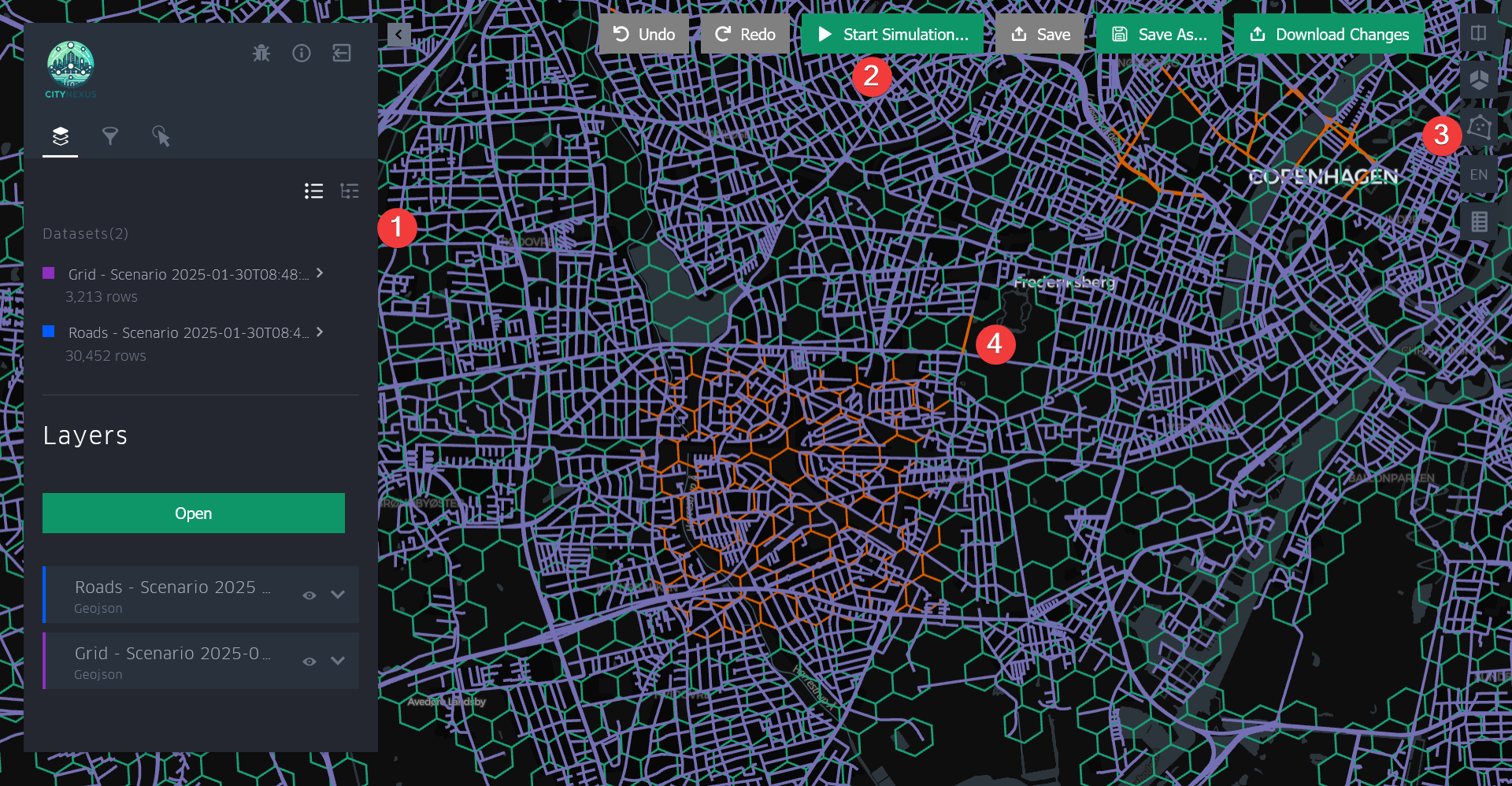
Task: Select Grid - Scenario dataset name
Action: pyautogui.click(x=188, y=274)
